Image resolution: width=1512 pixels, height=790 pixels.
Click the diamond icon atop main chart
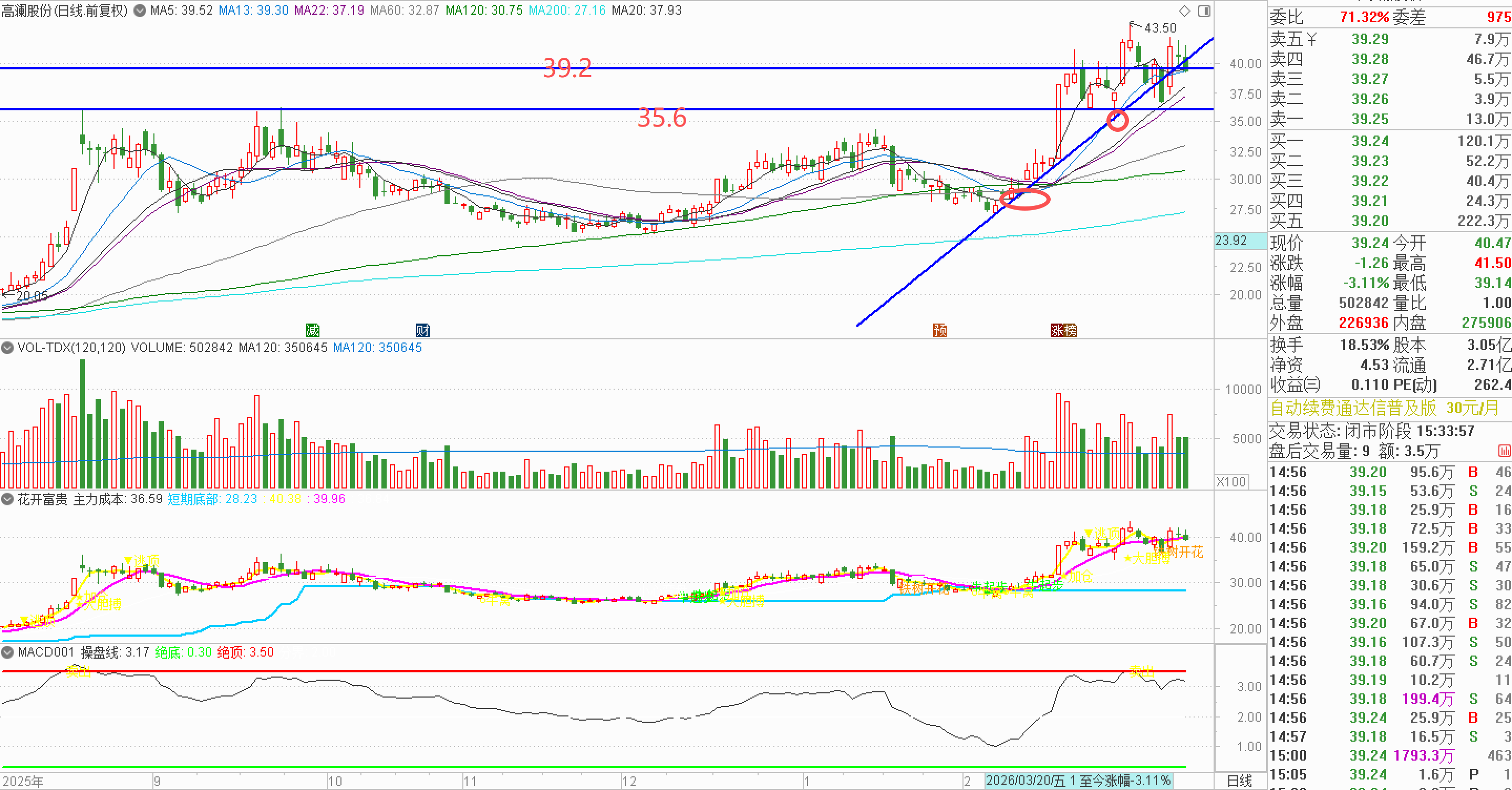point(1185,11)
